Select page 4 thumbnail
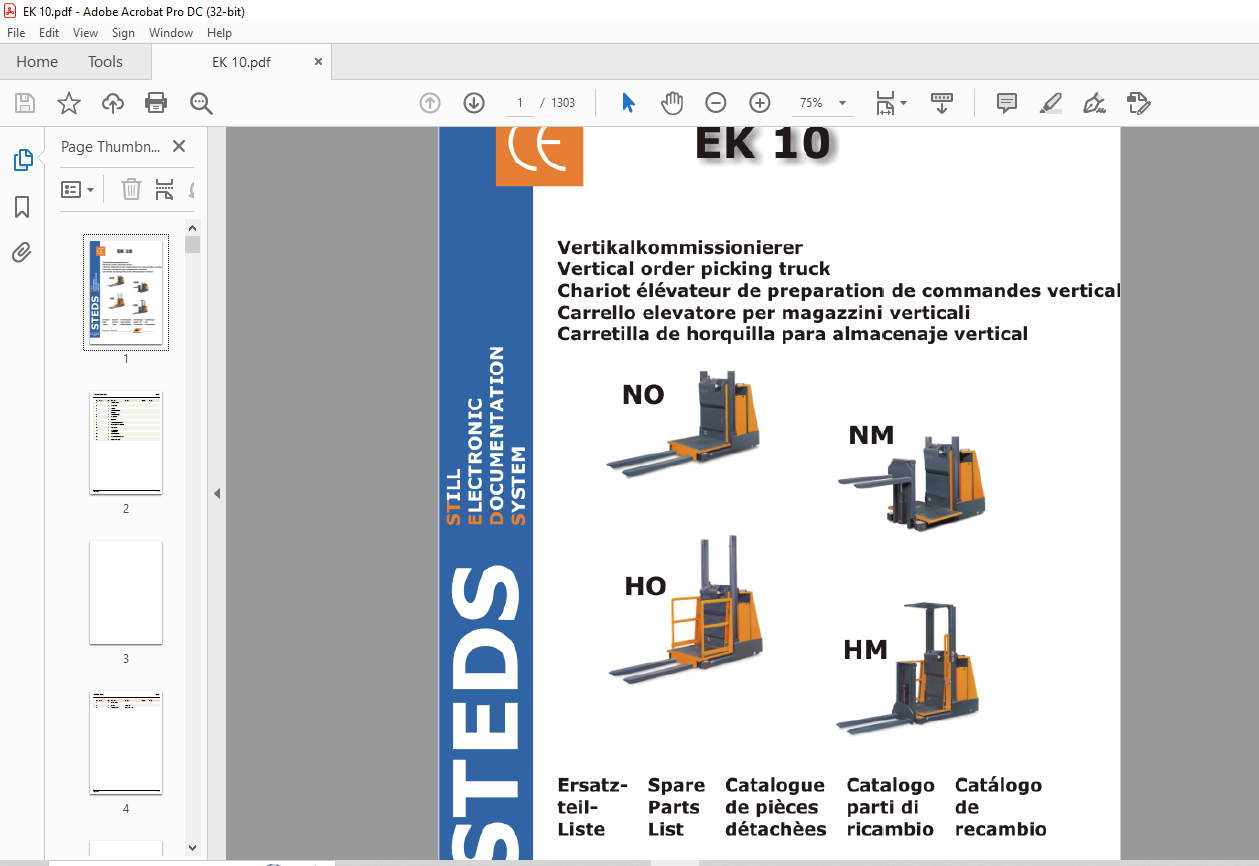Viewport: 1259px width, 866px height. pos(126,743)
